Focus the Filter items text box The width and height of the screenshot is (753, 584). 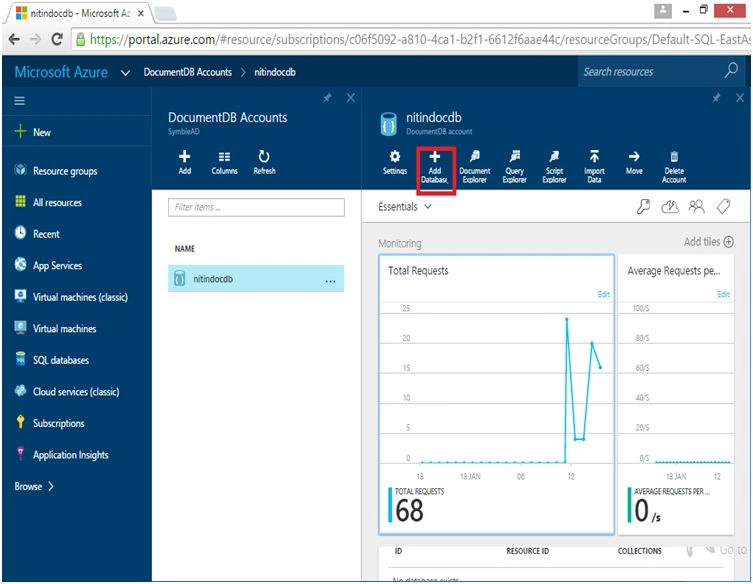click(x=256, y=207)
